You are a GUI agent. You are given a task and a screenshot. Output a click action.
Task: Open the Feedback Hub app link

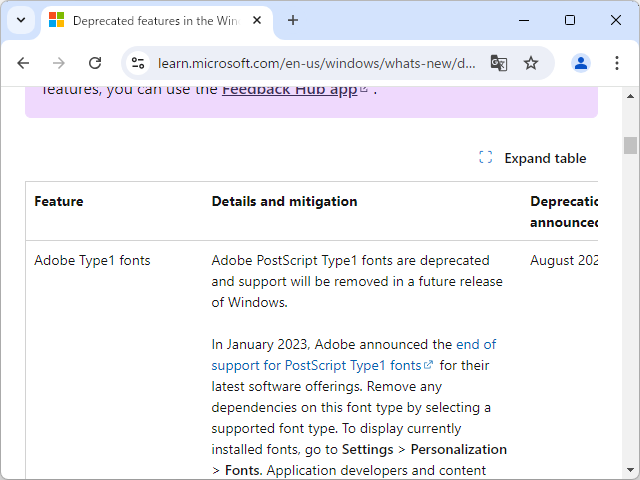tap(288, 89)
